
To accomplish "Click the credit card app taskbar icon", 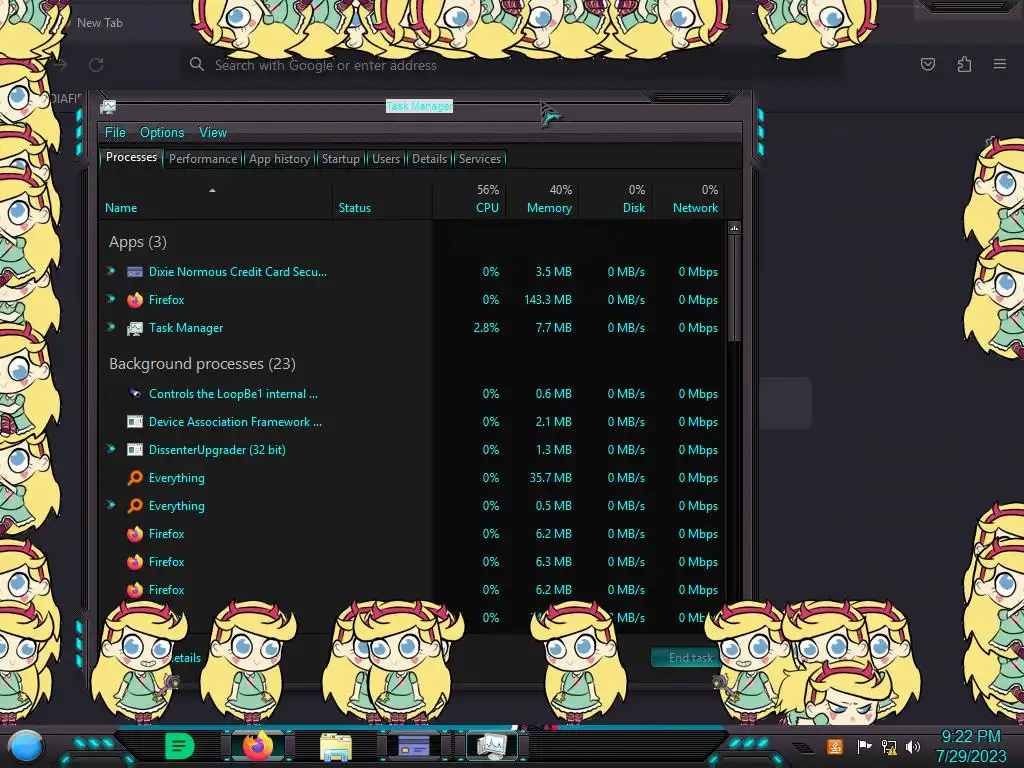I will pos(414,746).
